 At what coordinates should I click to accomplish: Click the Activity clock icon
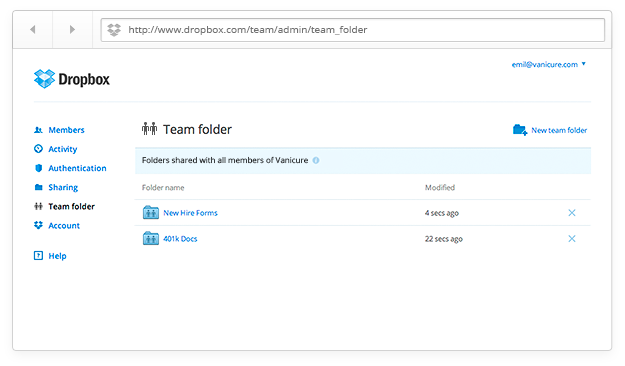(x=38, y=149)
